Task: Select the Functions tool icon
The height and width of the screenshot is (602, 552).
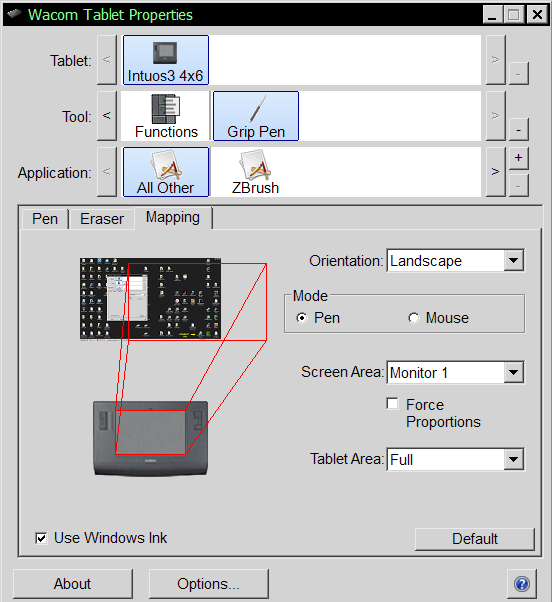Action: point(166,116)
